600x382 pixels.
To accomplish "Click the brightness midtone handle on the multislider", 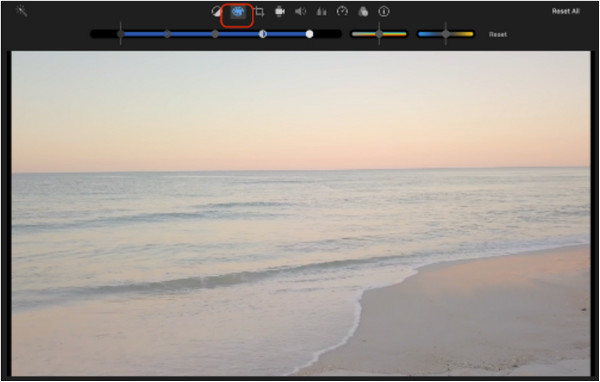I will pos(215,34).
